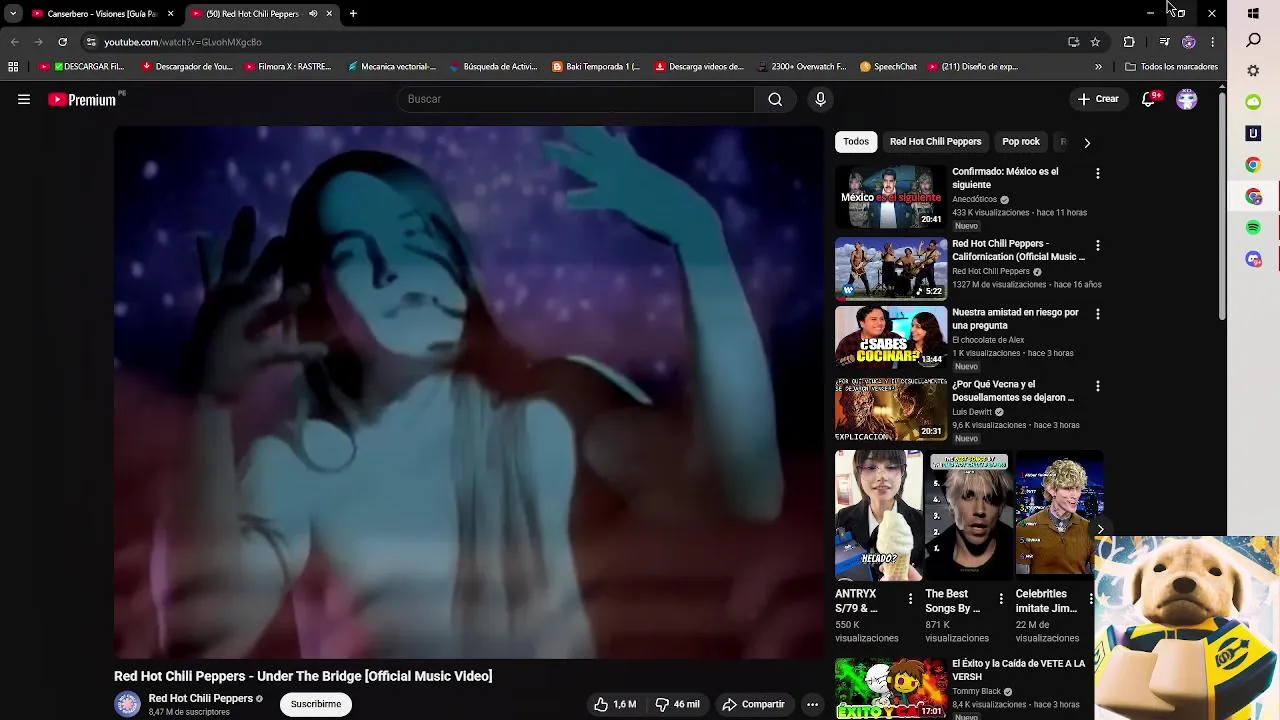The width and height of the screenshot is (1280, 720).
Task: Open Chrome three-dot main menu
Action: pyautogui.click(x=1212, y=42)
